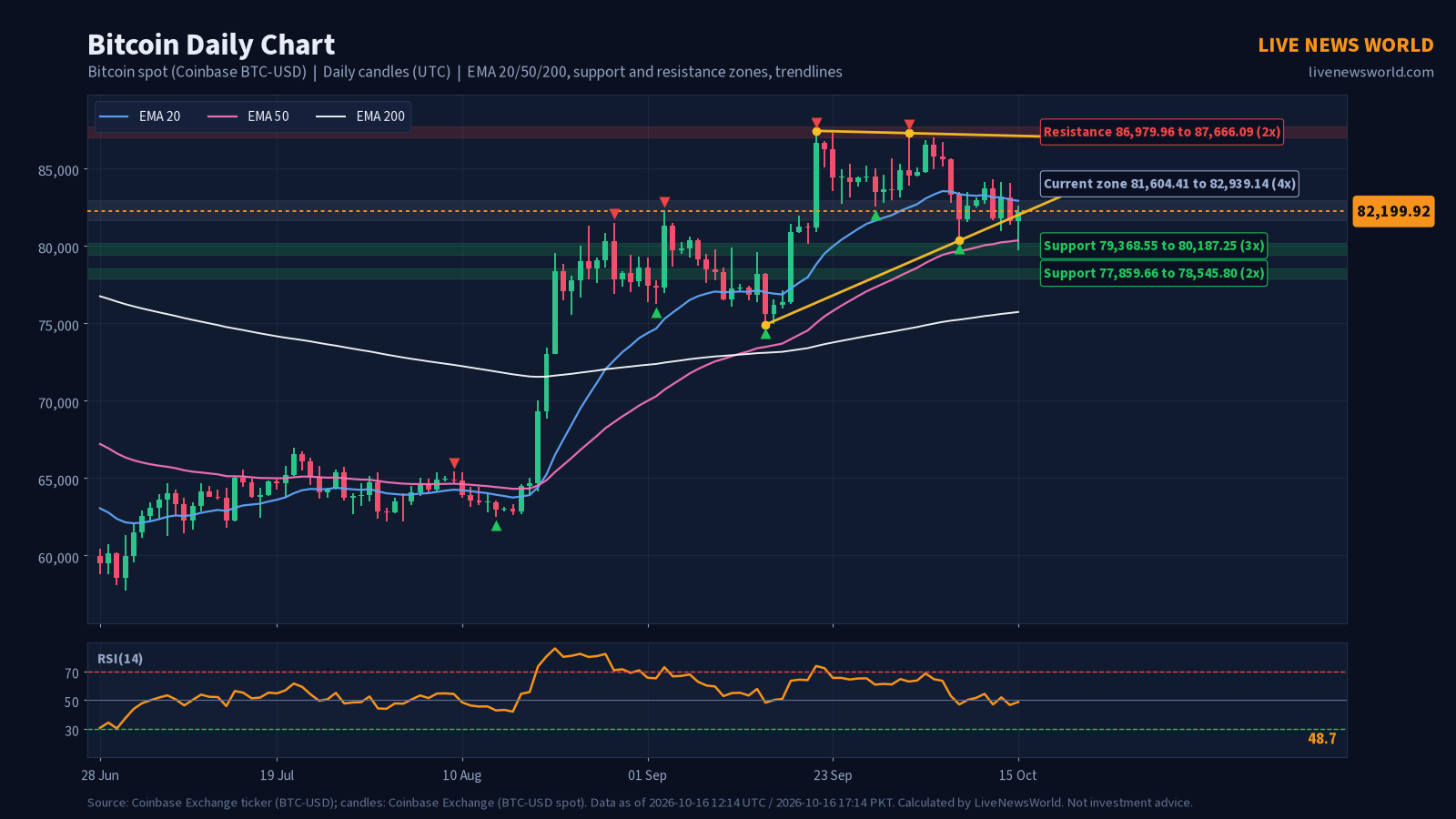Click the pink EMA 50 legend line swatch
The image size is (1456, 819).
223,116
